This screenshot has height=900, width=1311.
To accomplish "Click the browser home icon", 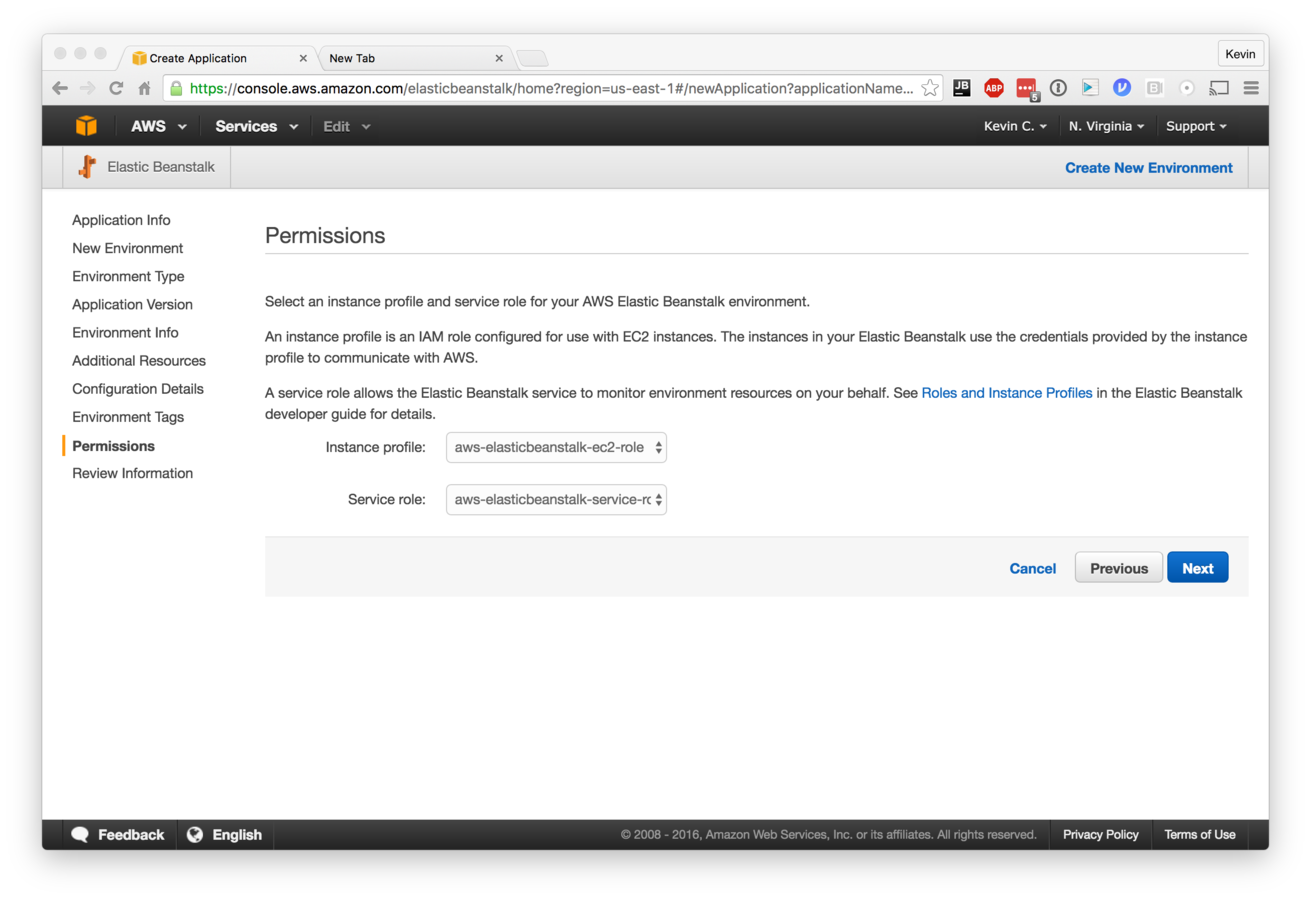I will point(144,88).
